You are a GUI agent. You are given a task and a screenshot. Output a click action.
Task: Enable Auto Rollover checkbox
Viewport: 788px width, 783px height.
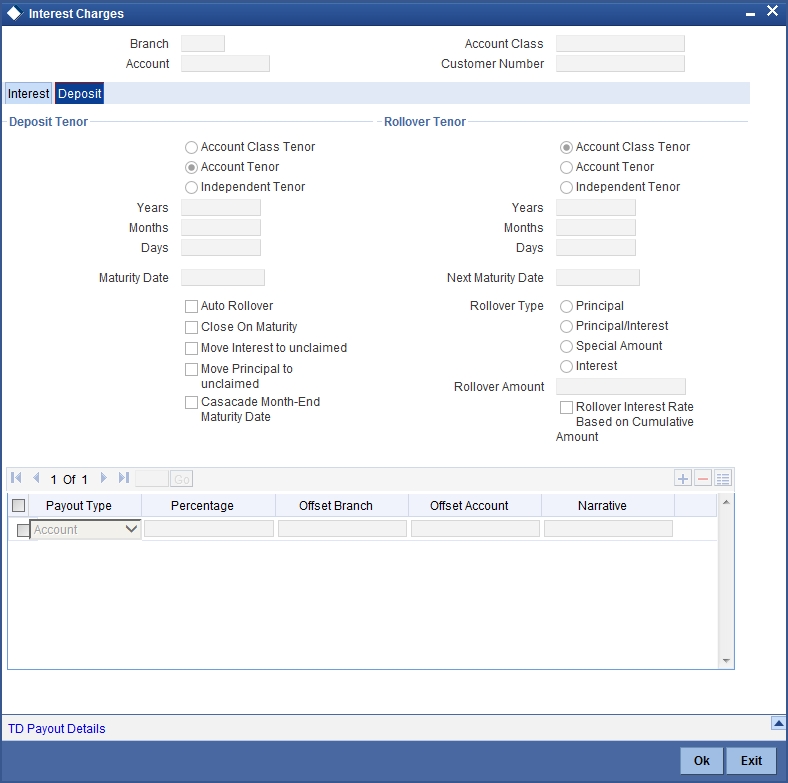click(191, 307)
